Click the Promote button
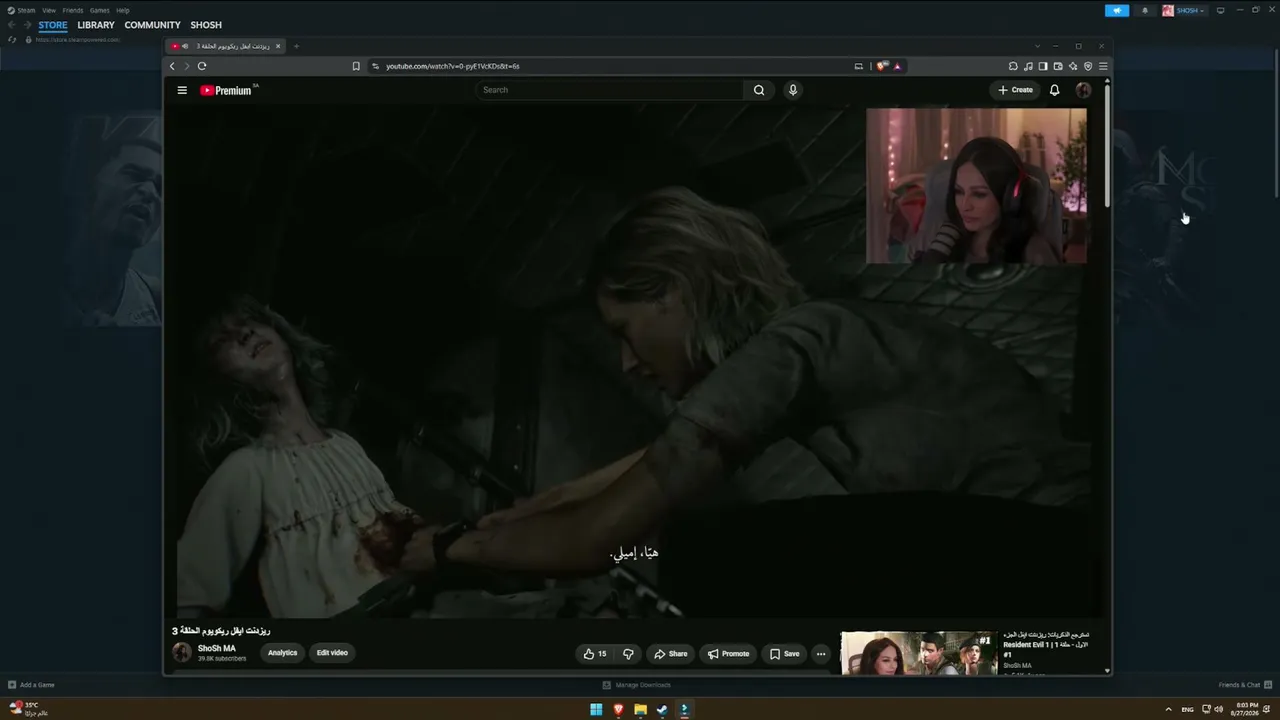The height and width of the screenshot is (720, 1280). click(728, 654)
